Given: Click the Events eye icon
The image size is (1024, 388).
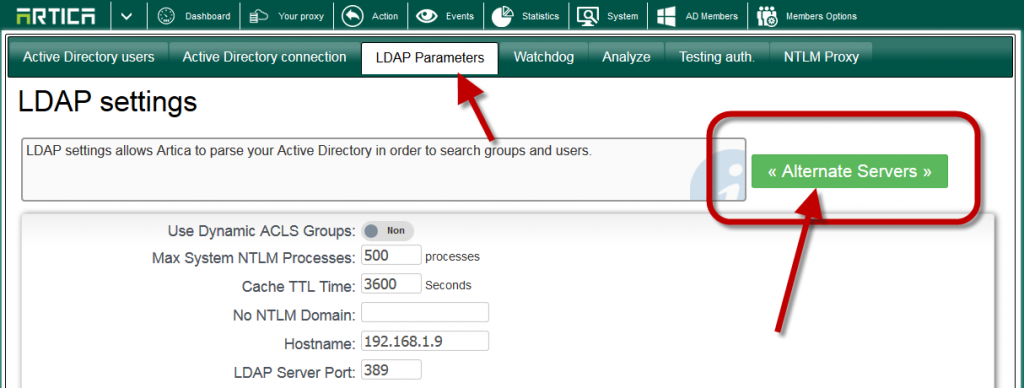Looking at the screenshot, I should pyautogui.click(x=426, y=16).
